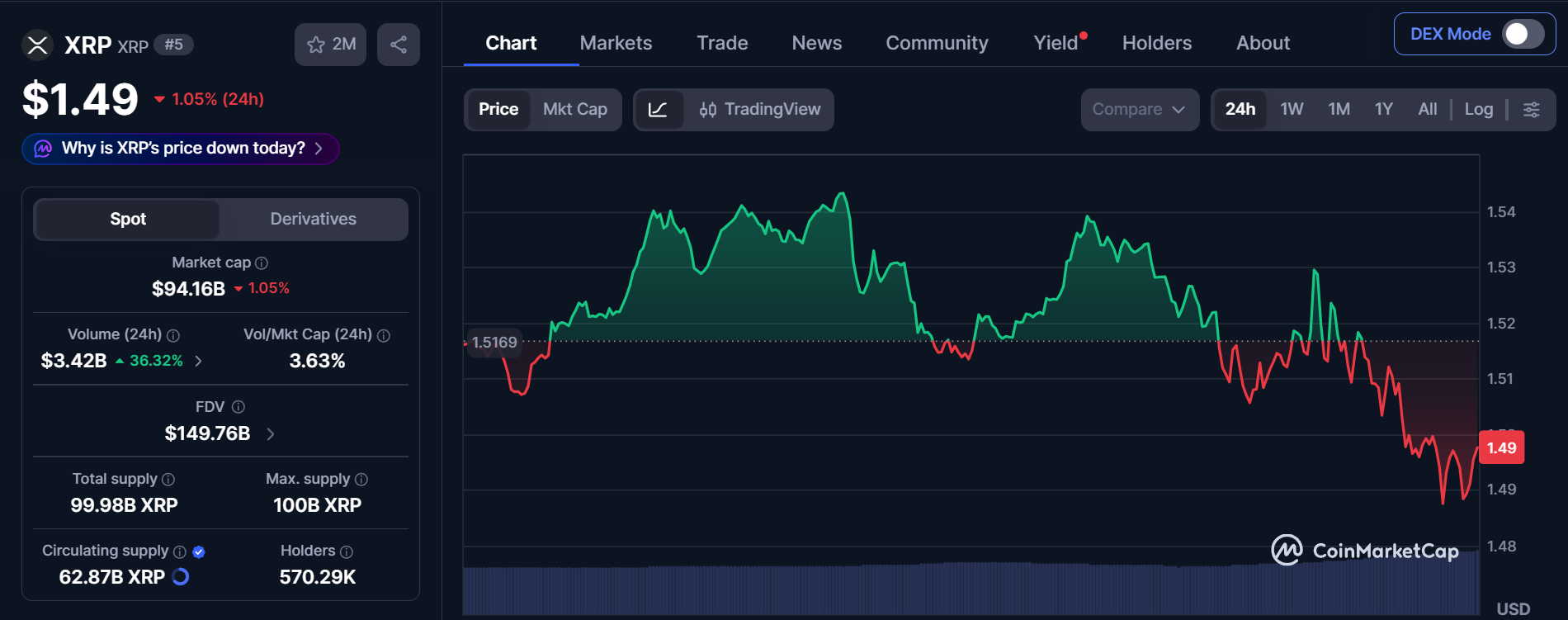The width and height of the screenshot is (1568, 620).
Task: Open Vol/Mkt Cap (24h) info icon
Action: point(384,335)
